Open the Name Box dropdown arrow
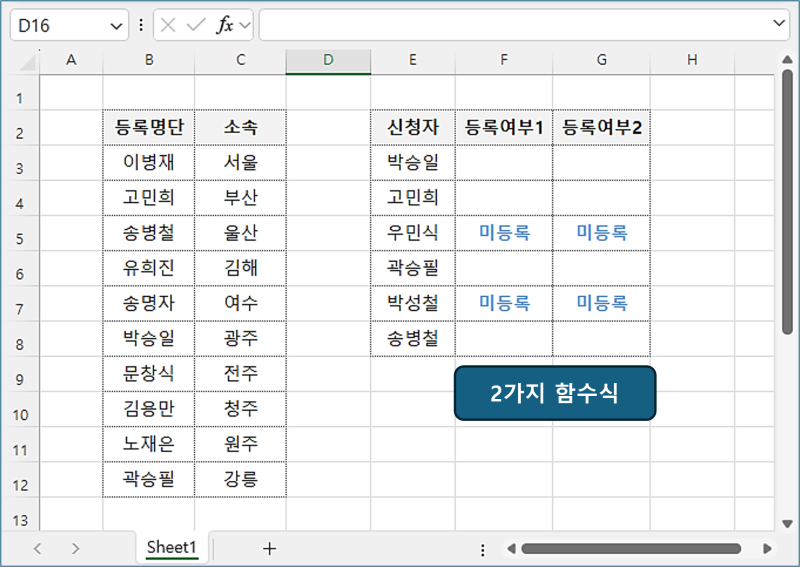The height and width of the screenshot is (567, 800). click(x=116, y=25)
